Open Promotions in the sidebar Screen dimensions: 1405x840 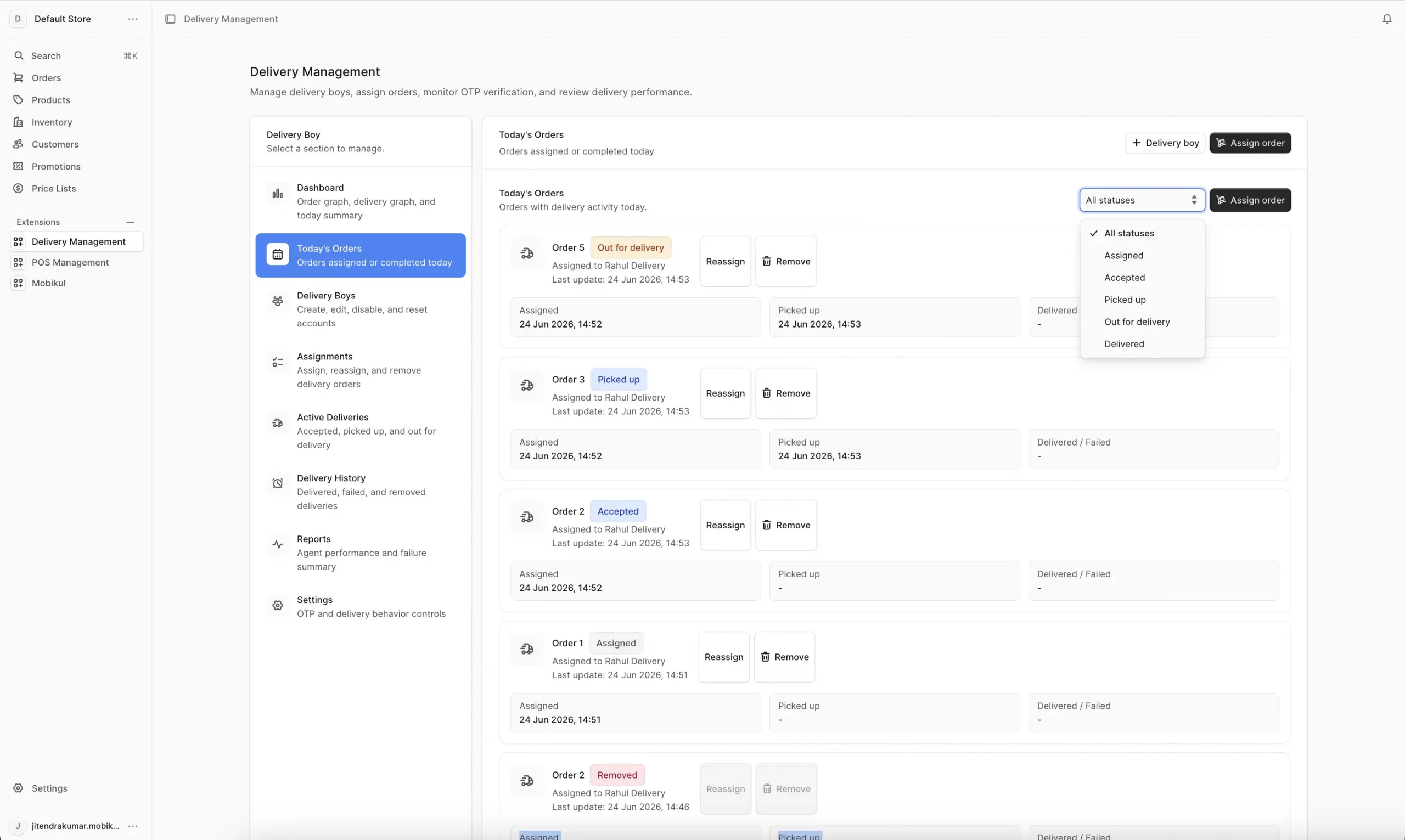76,166
